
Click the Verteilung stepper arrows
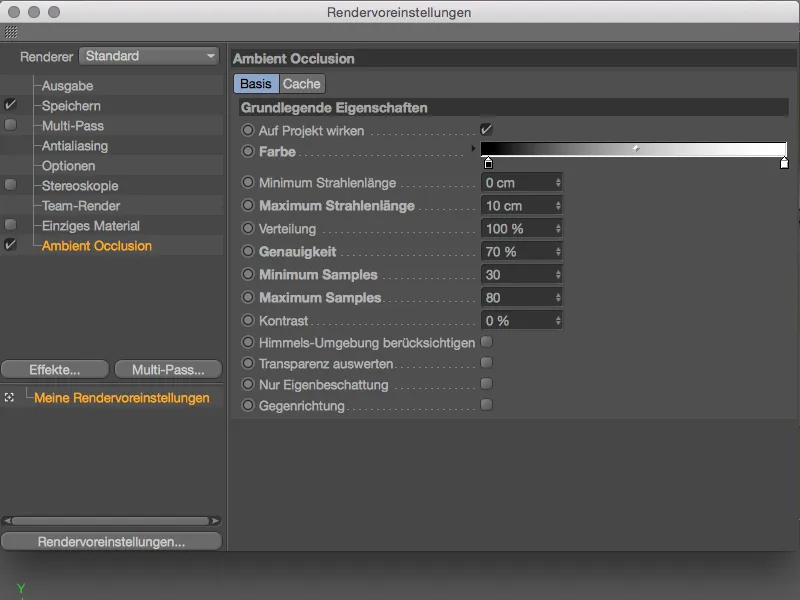point(558,229)
